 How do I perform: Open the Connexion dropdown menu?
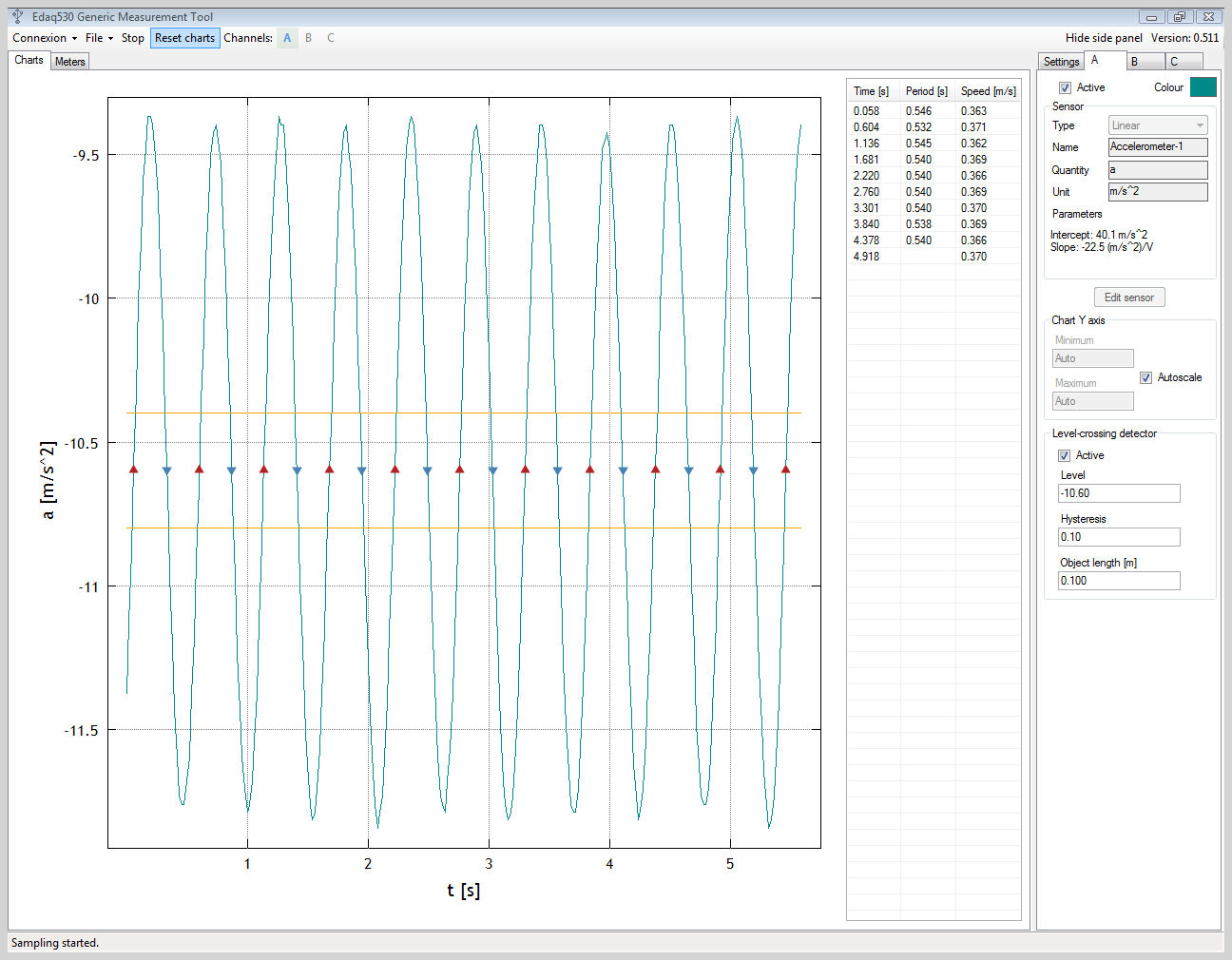coord(45,38)
